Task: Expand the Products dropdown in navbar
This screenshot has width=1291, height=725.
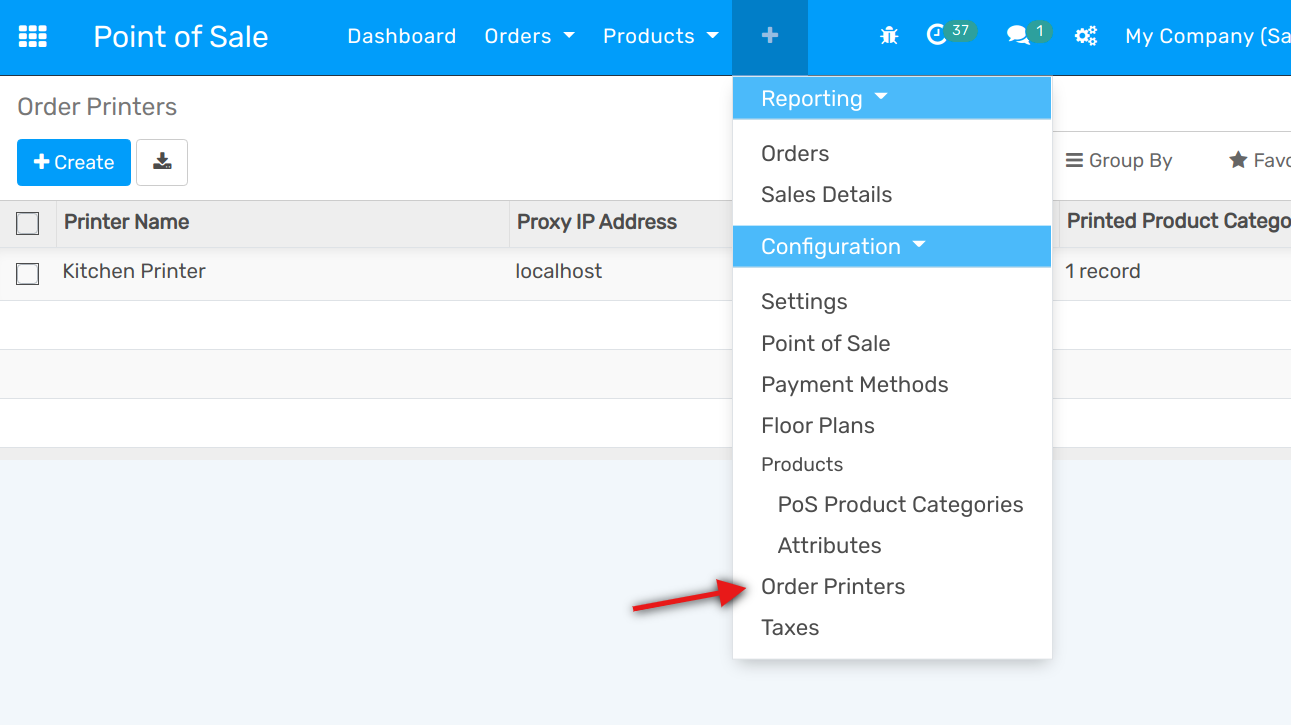Action: tap(660, 37)
